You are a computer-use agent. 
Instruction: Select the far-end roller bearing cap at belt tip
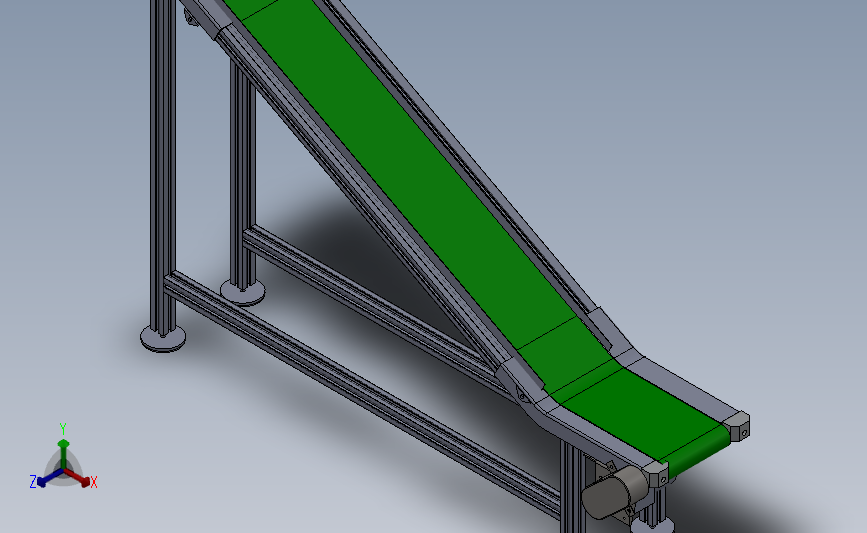tap(740, 426)
